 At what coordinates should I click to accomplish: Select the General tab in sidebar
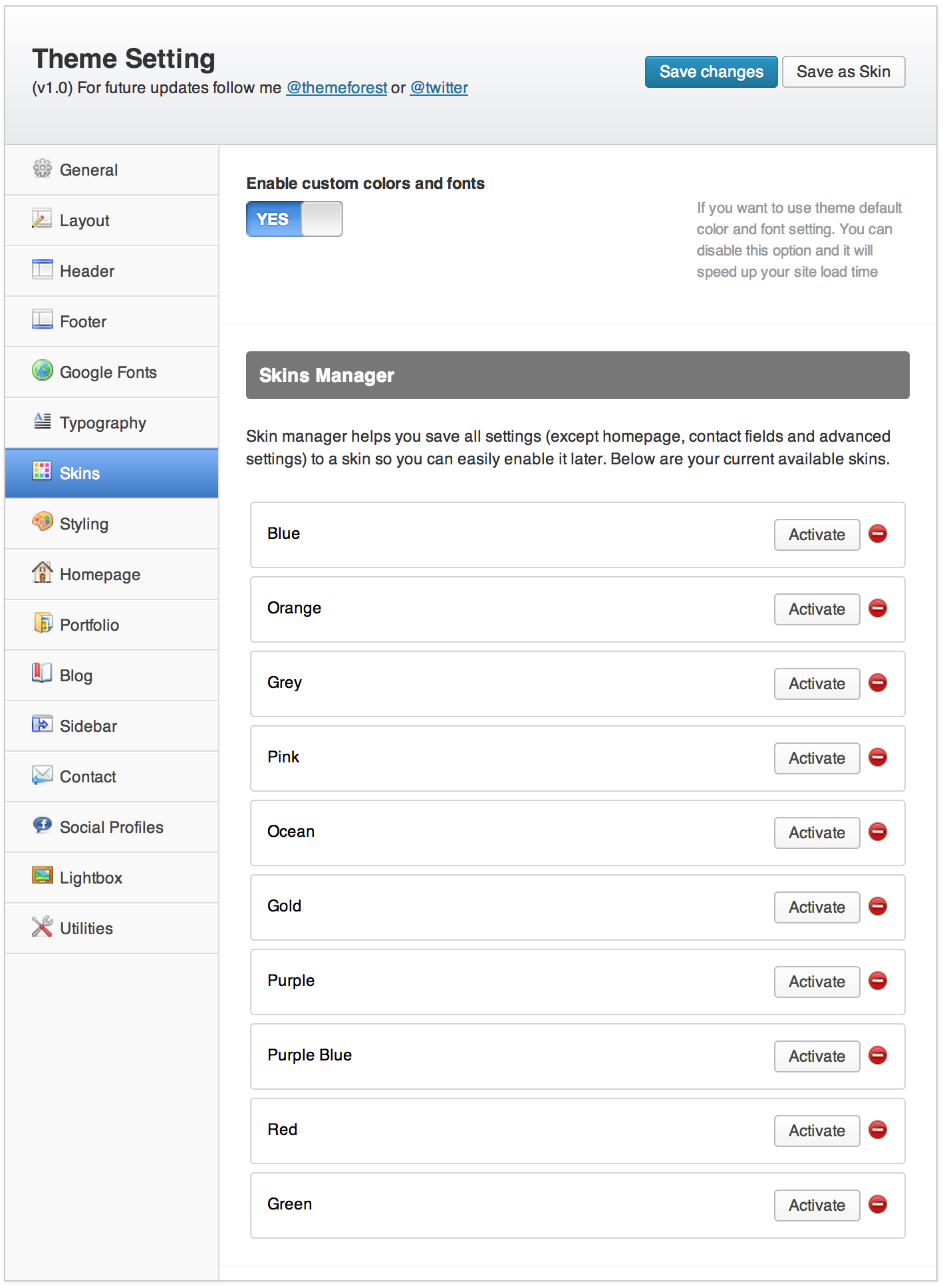(88, 170)
